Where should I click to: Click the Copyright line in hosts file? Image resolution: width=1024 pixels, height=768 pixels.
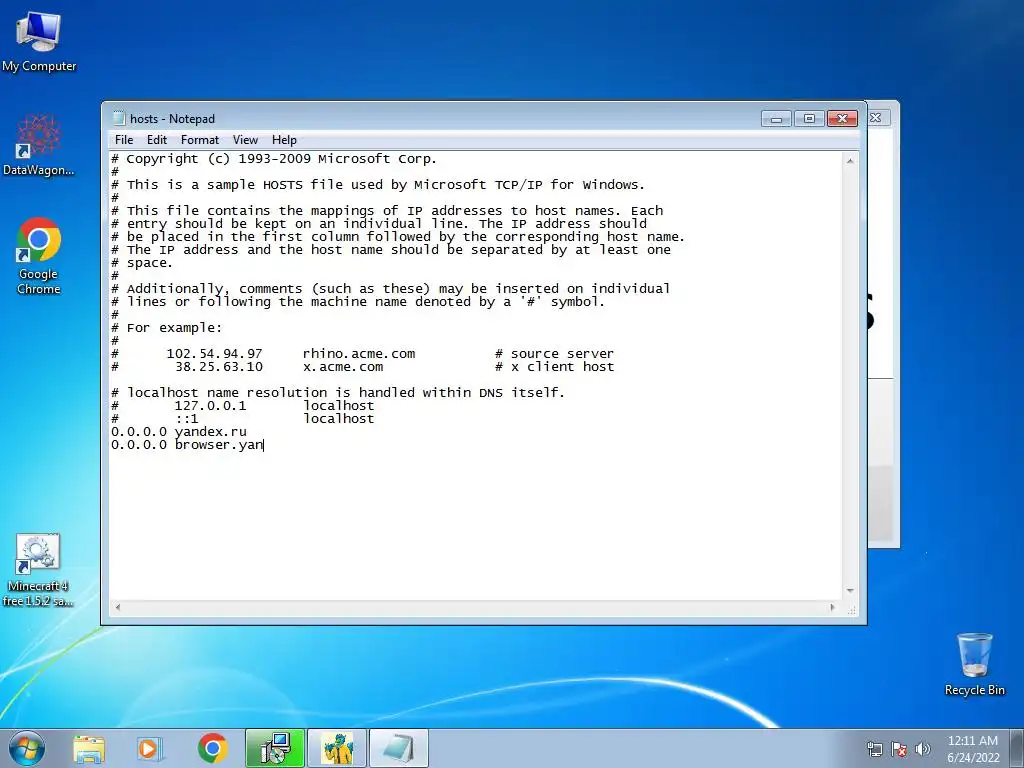274,159
